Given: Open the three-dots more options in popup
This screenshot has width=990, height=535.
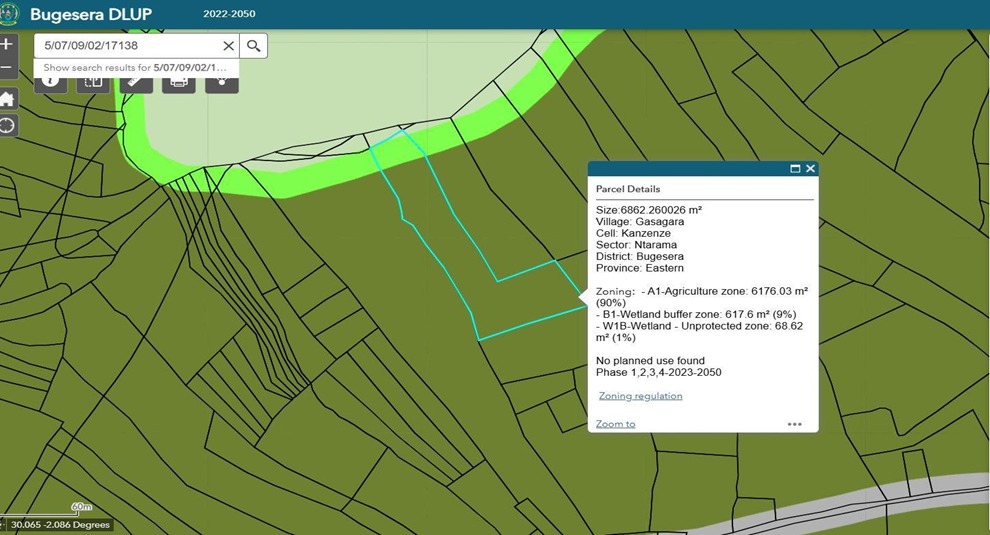Looking at the screenshot, I should (x=794, y=424).
